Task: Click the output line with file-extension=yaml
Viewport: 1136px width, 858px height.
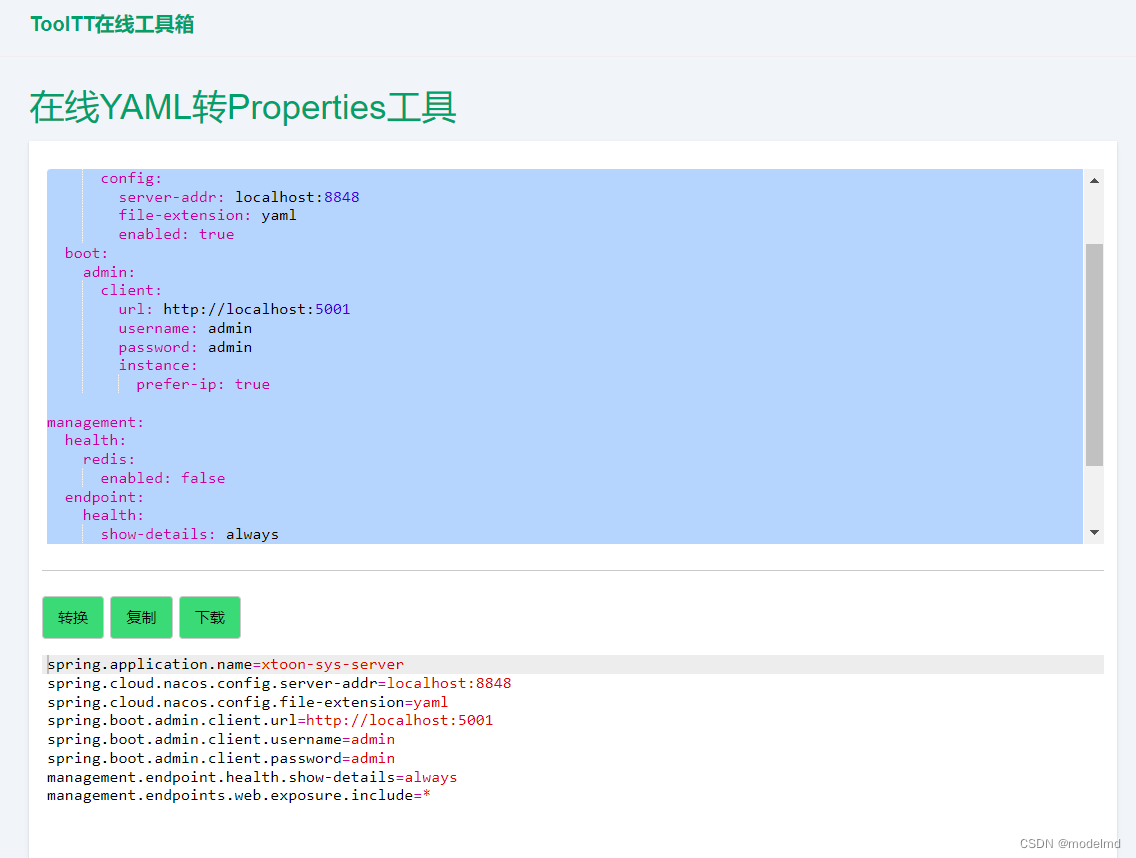Action: [248, 702]
